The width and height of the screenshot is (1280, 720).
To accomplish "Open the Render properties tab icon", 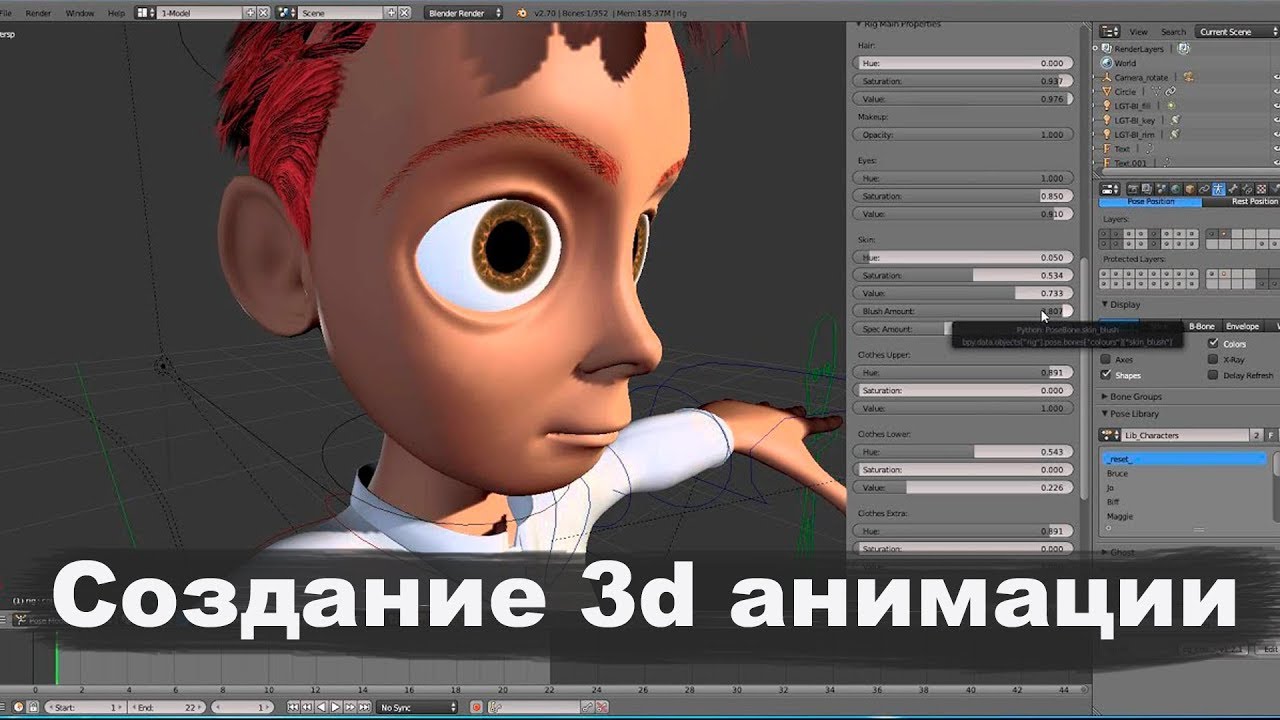I will (1132, 189).
